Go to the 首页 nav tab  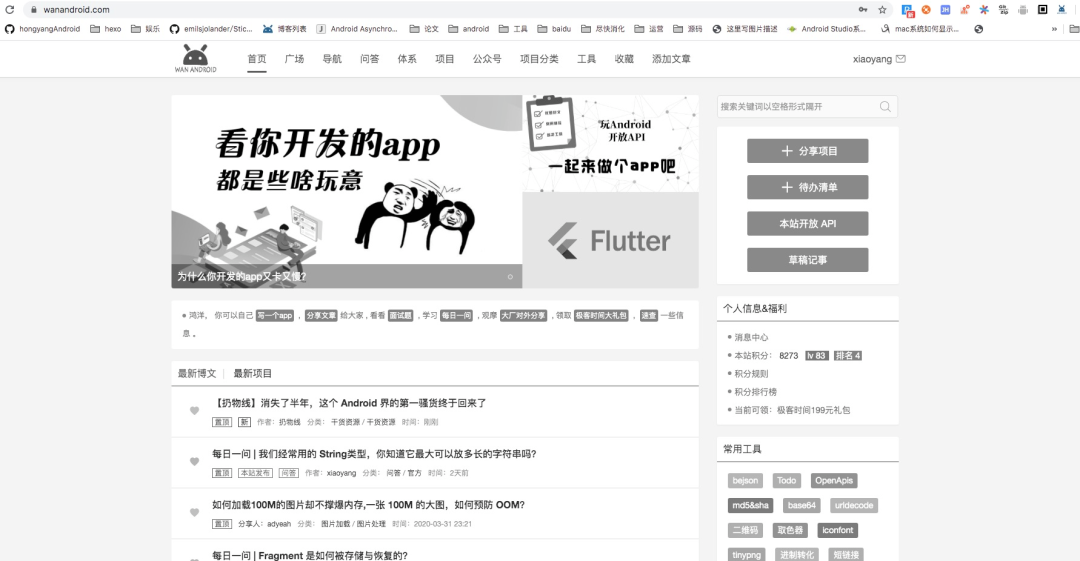257,59
